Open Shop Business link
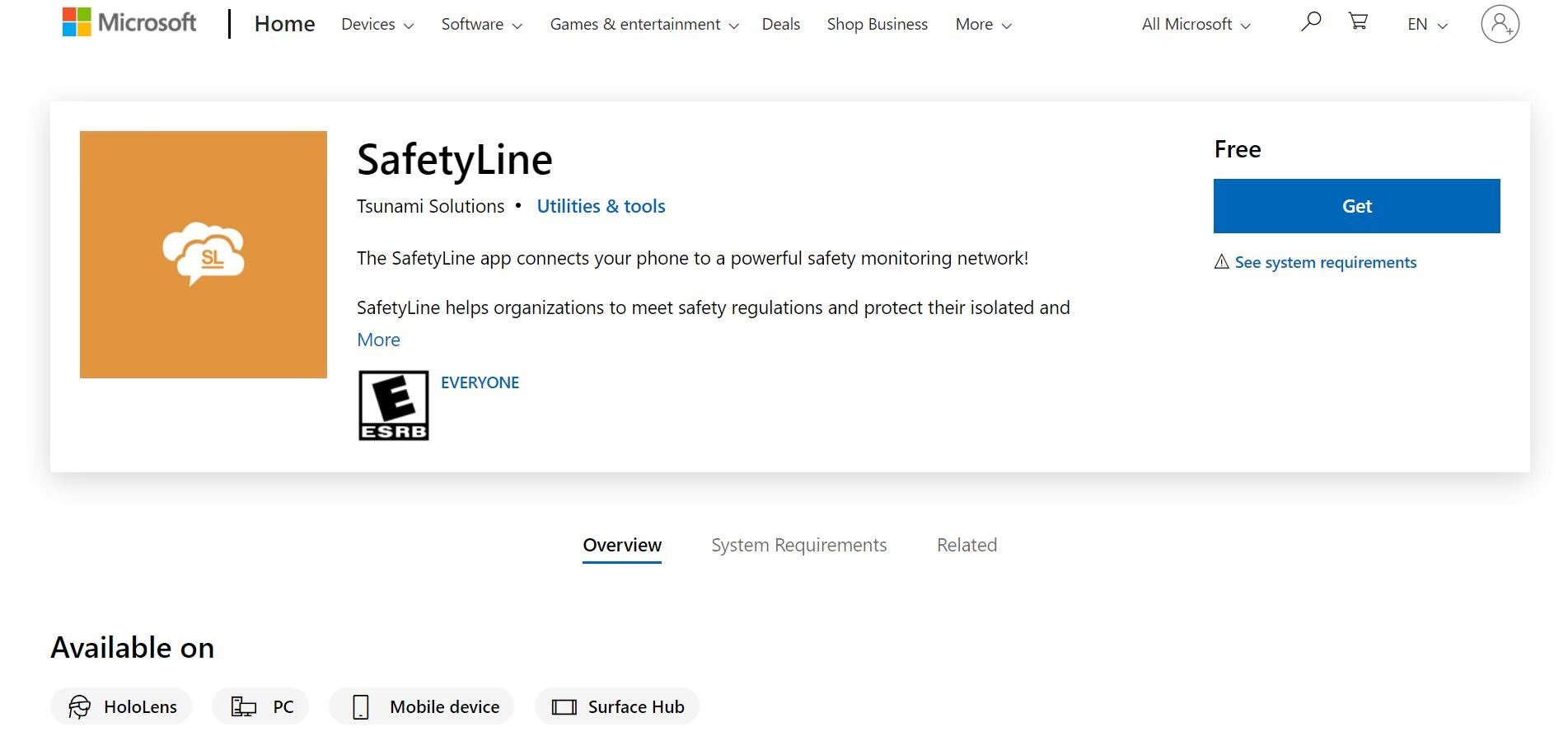This screenshot has width=1568, height=741. pyautogui.click(x=878, y=25)
